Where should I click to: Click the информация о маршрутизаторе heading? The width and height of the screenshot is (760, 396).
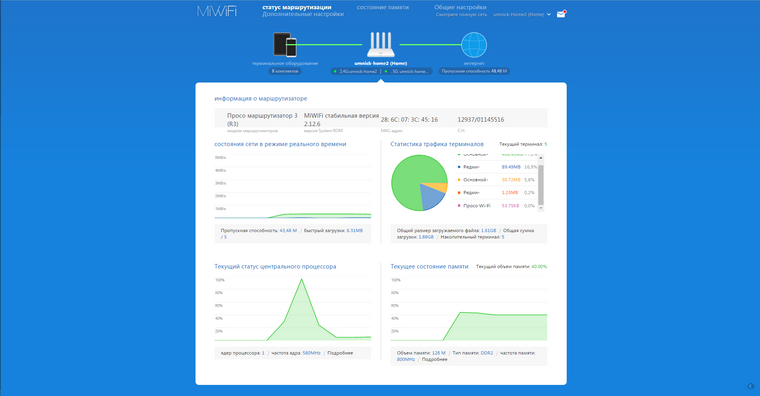[261, 98]
